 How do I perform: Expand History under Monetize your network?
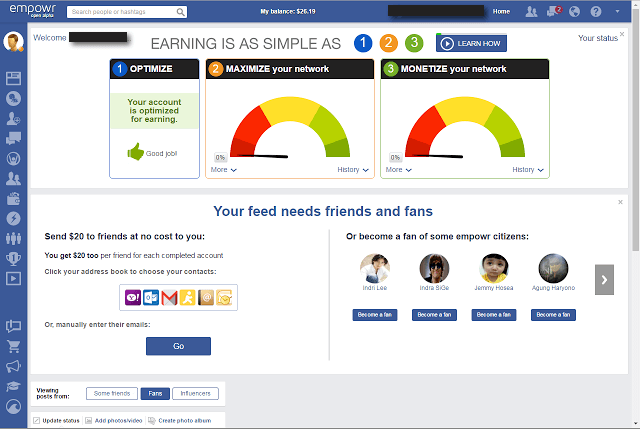coord(528,170)
